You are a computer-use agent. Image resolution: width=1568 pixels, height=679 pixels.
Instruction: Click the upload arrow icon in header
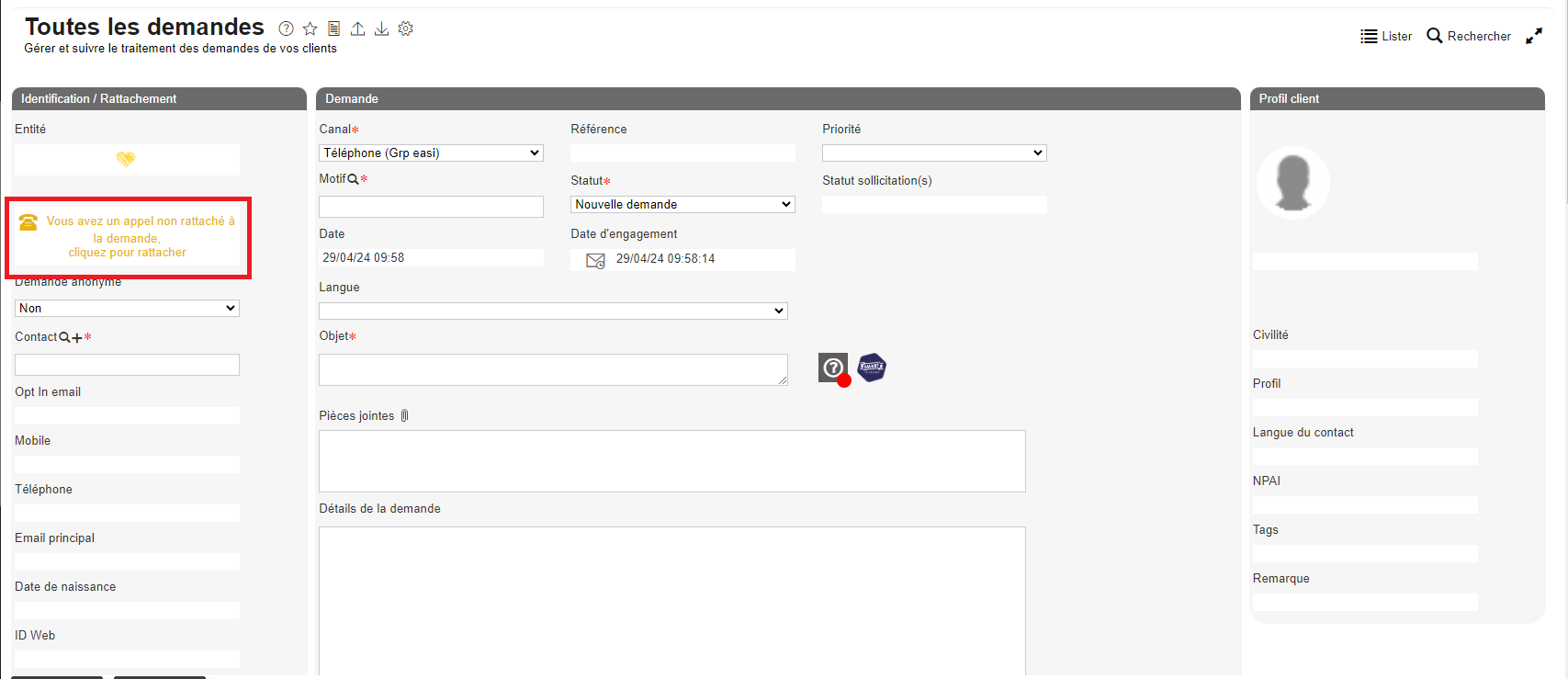[x=358, y=29]
